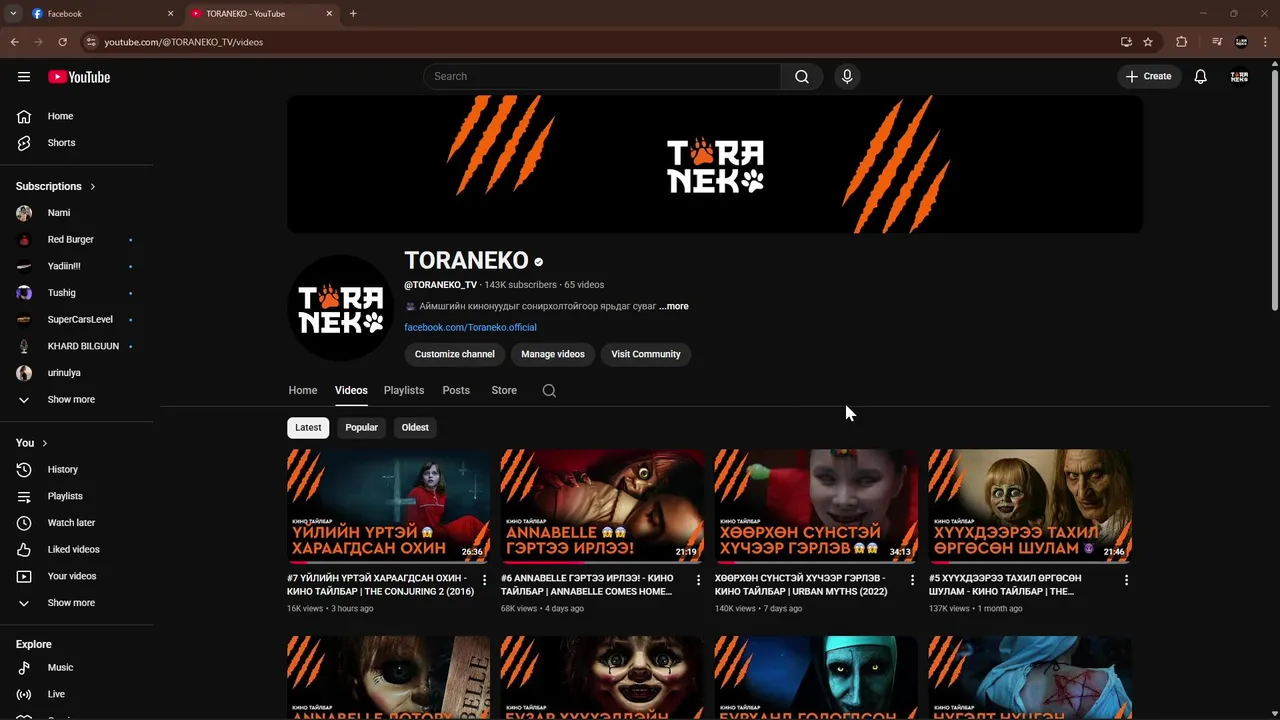The width and height of the screenshot is (1280, 720).
Task: Open options menu for #5 video
Action: tap(1126, 580)
